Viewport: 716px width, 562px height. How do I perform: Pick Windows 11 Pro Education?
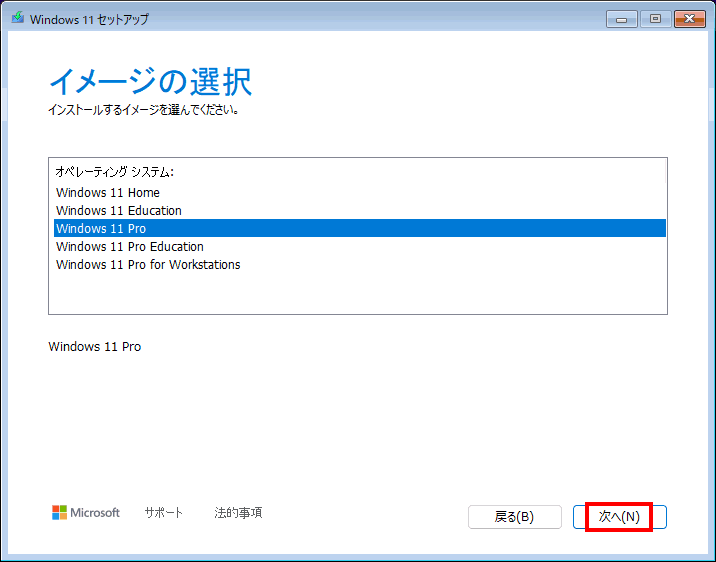pyautogui.click(x=360, y=247)
